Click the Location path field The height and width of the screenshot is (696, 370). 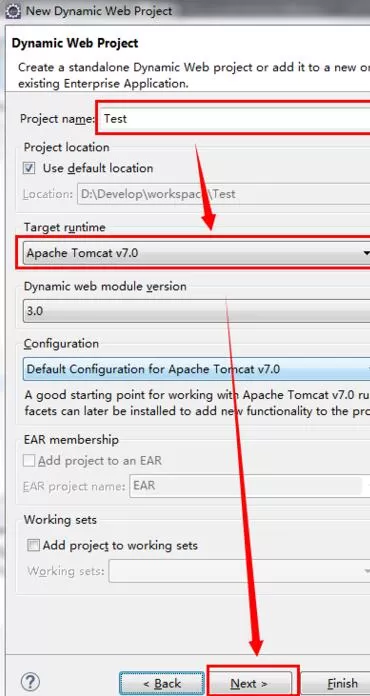(x=224, y=194)
